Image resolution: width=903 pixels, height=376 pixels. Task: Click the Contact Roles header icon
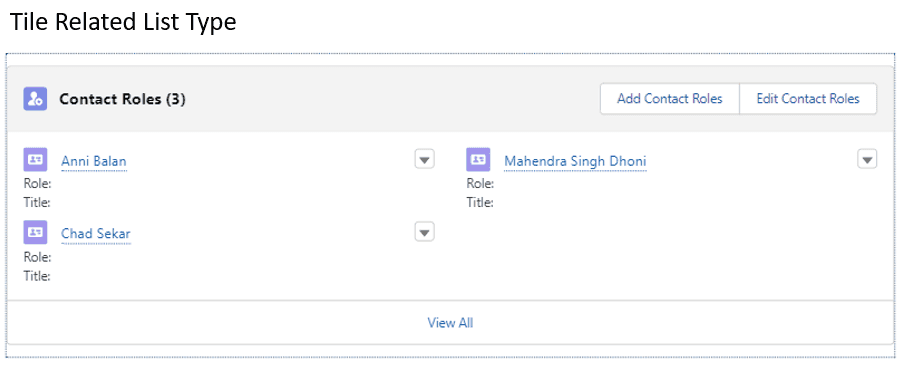tap(35, 99)
